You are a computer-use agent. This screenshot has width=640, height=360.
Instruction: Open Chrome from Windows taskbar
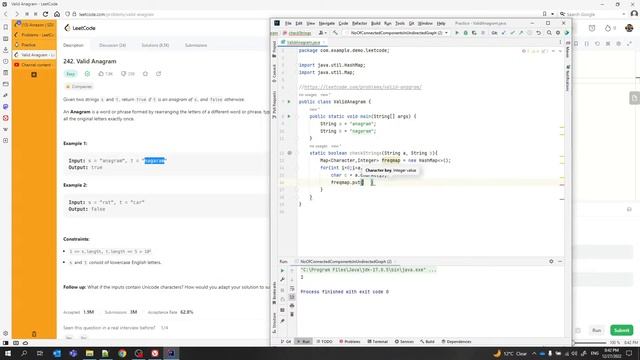tap(122, 353)
